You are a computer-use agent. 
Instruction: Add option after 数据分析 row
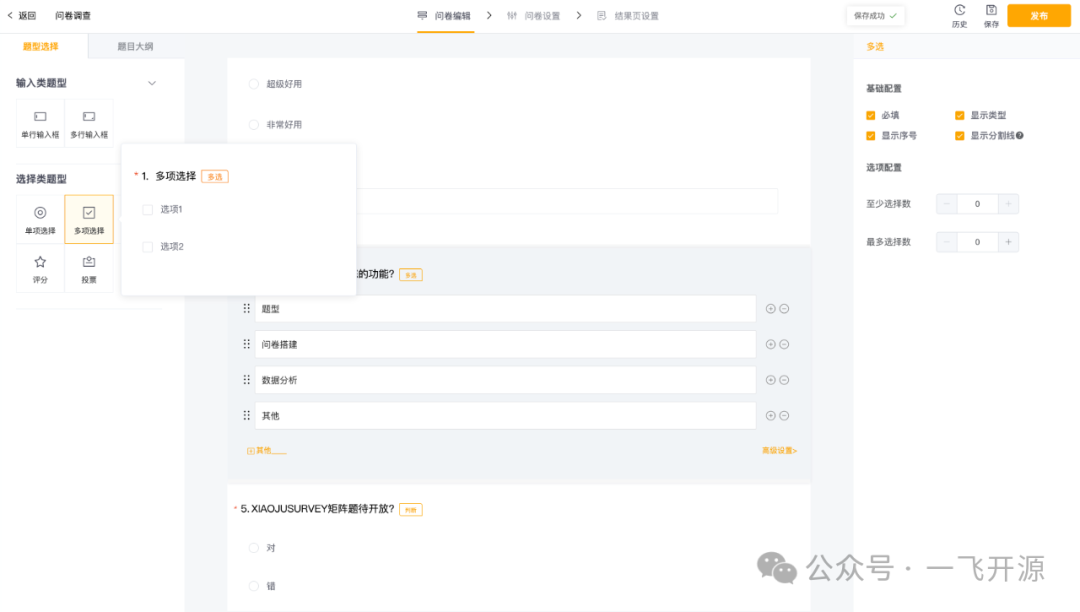(771, 380)
